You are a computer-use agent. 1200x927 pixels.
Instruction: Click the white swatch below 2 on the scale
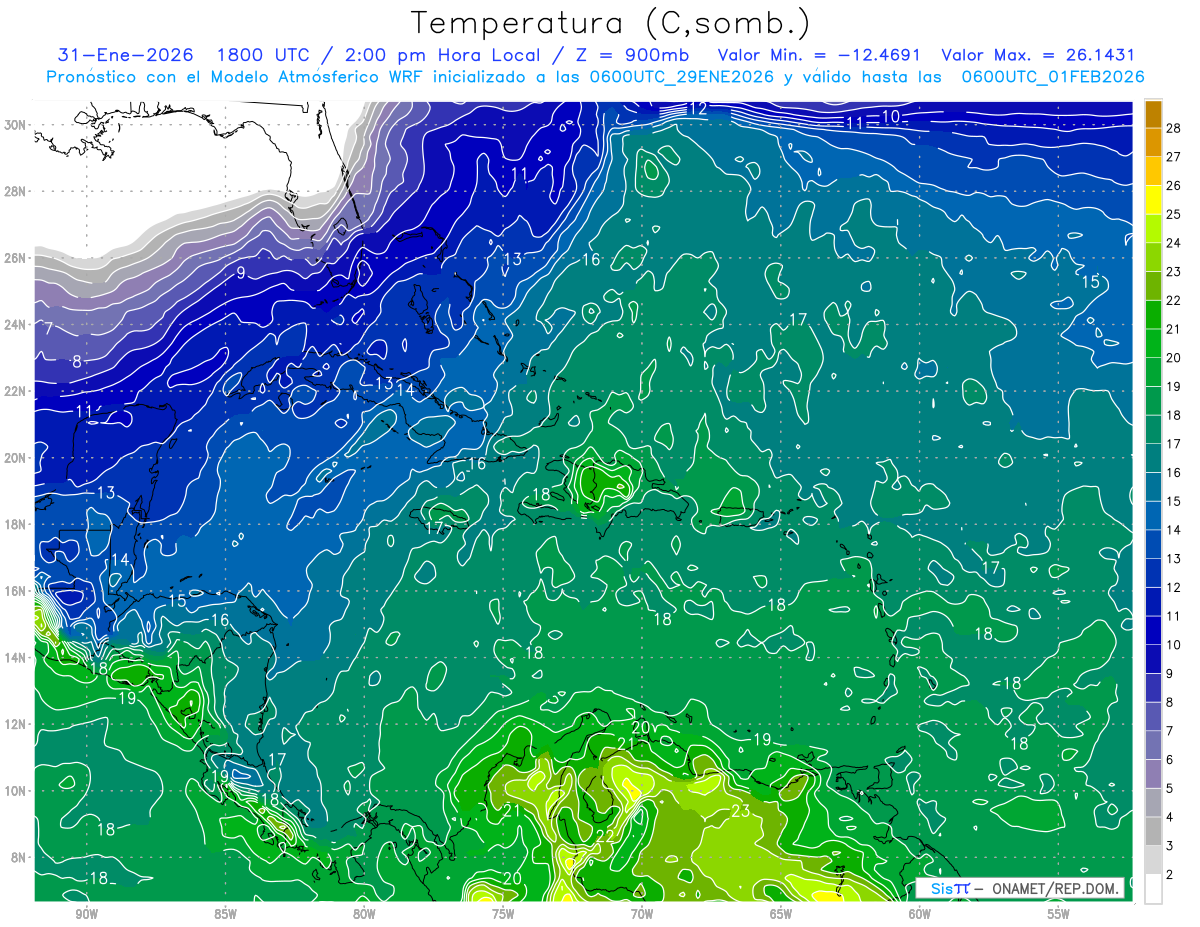[x=1153, y=889]
